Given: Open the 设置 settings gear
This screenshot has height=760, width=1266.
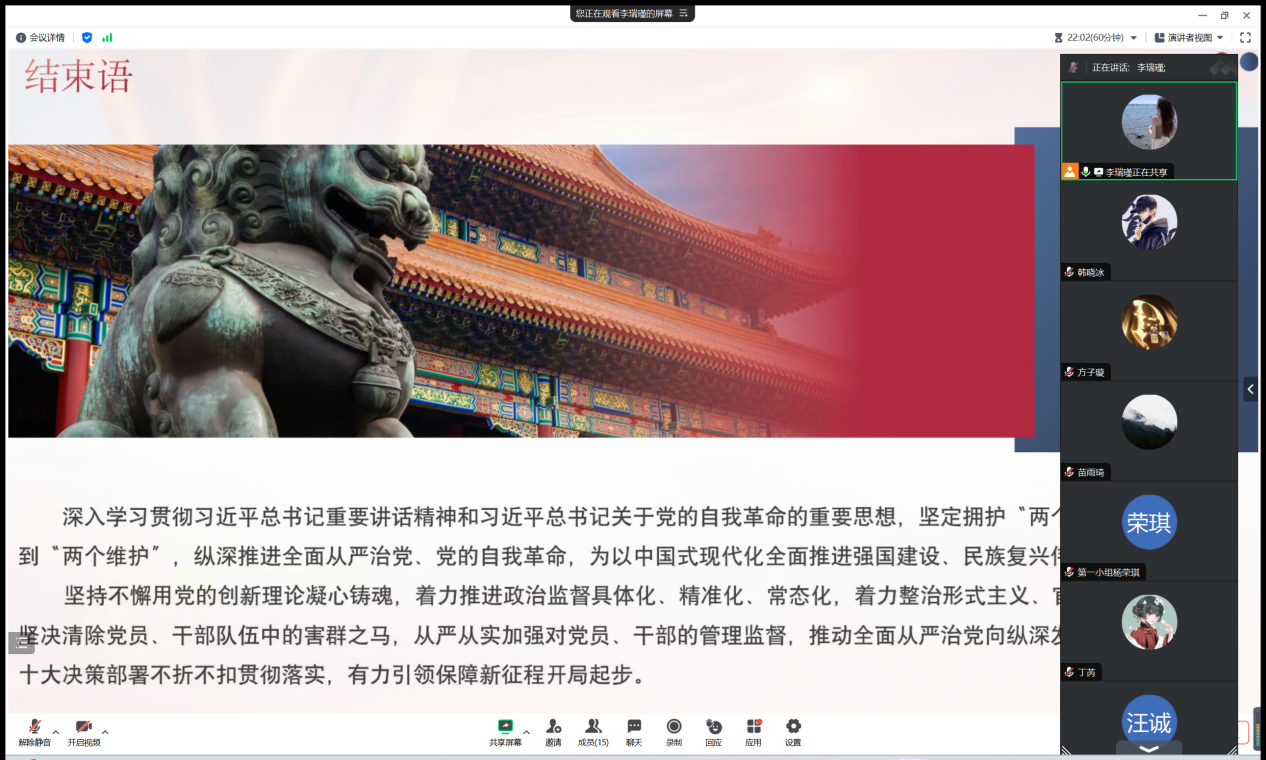Looking at the screenshot, I should point(793,731).
